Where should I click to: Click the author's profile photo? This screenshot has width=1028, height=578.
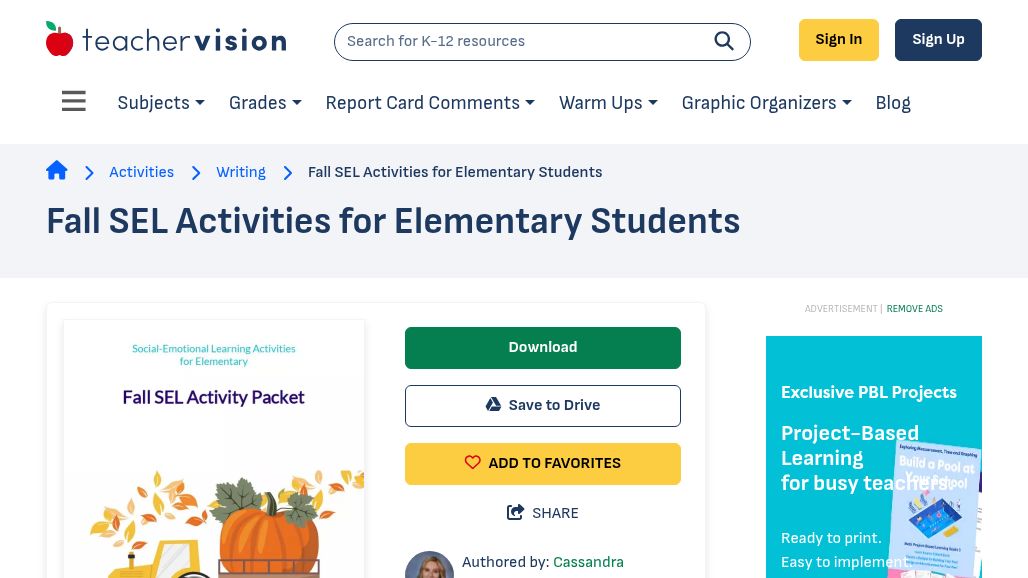point(429,565)
